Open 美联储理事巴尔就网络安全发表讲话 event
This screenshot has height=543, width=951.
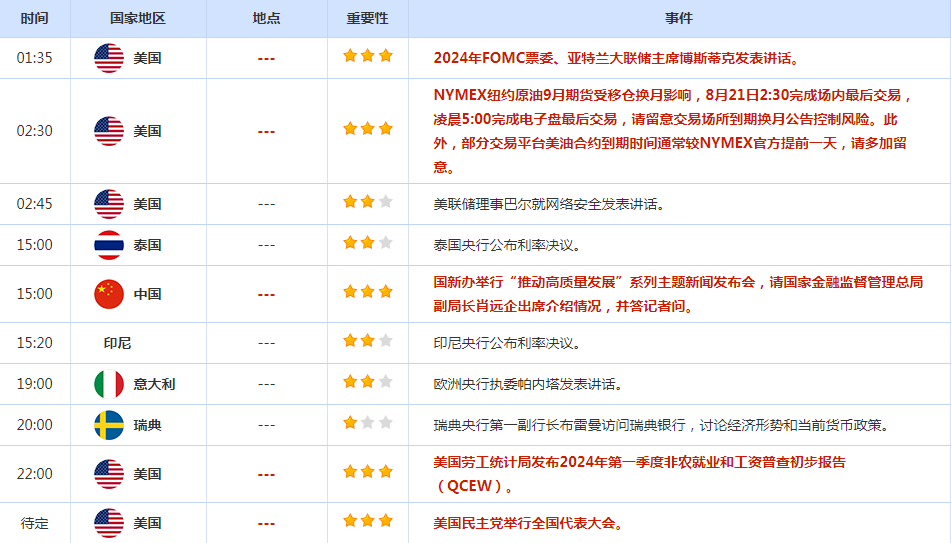[x=549, y=204]
